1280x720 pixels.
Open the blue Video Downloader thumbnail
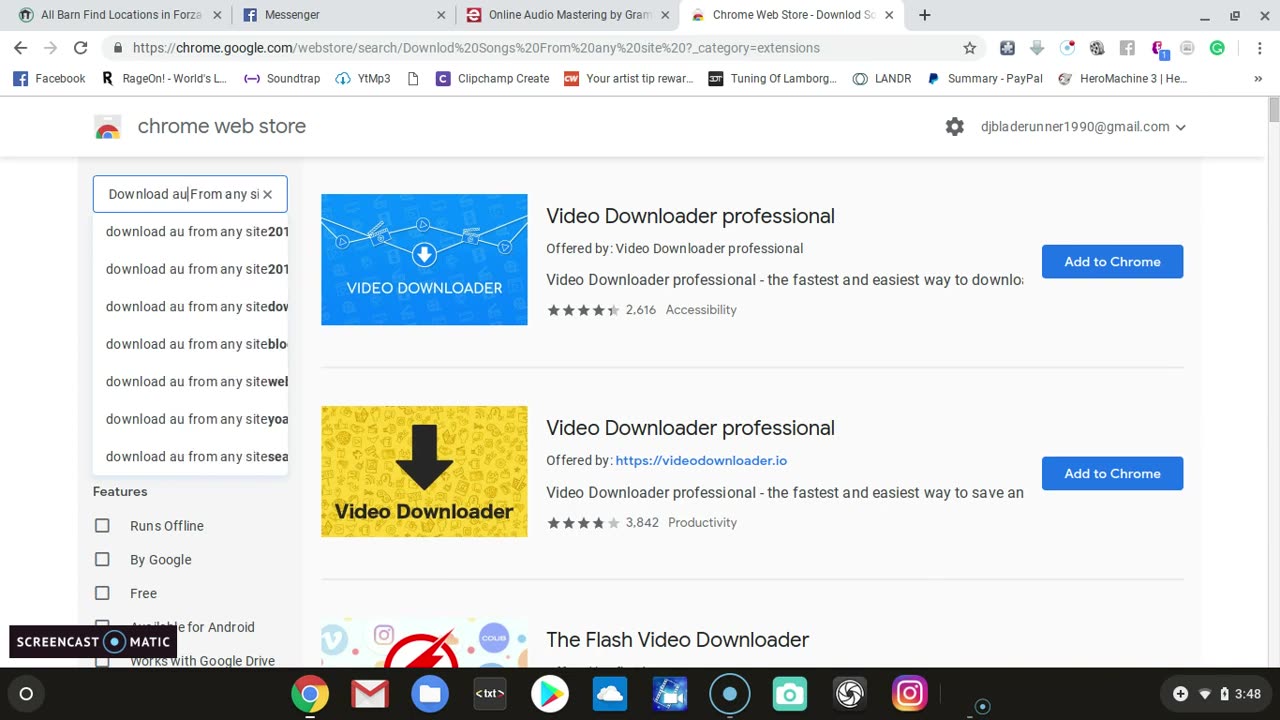(424, 259)
